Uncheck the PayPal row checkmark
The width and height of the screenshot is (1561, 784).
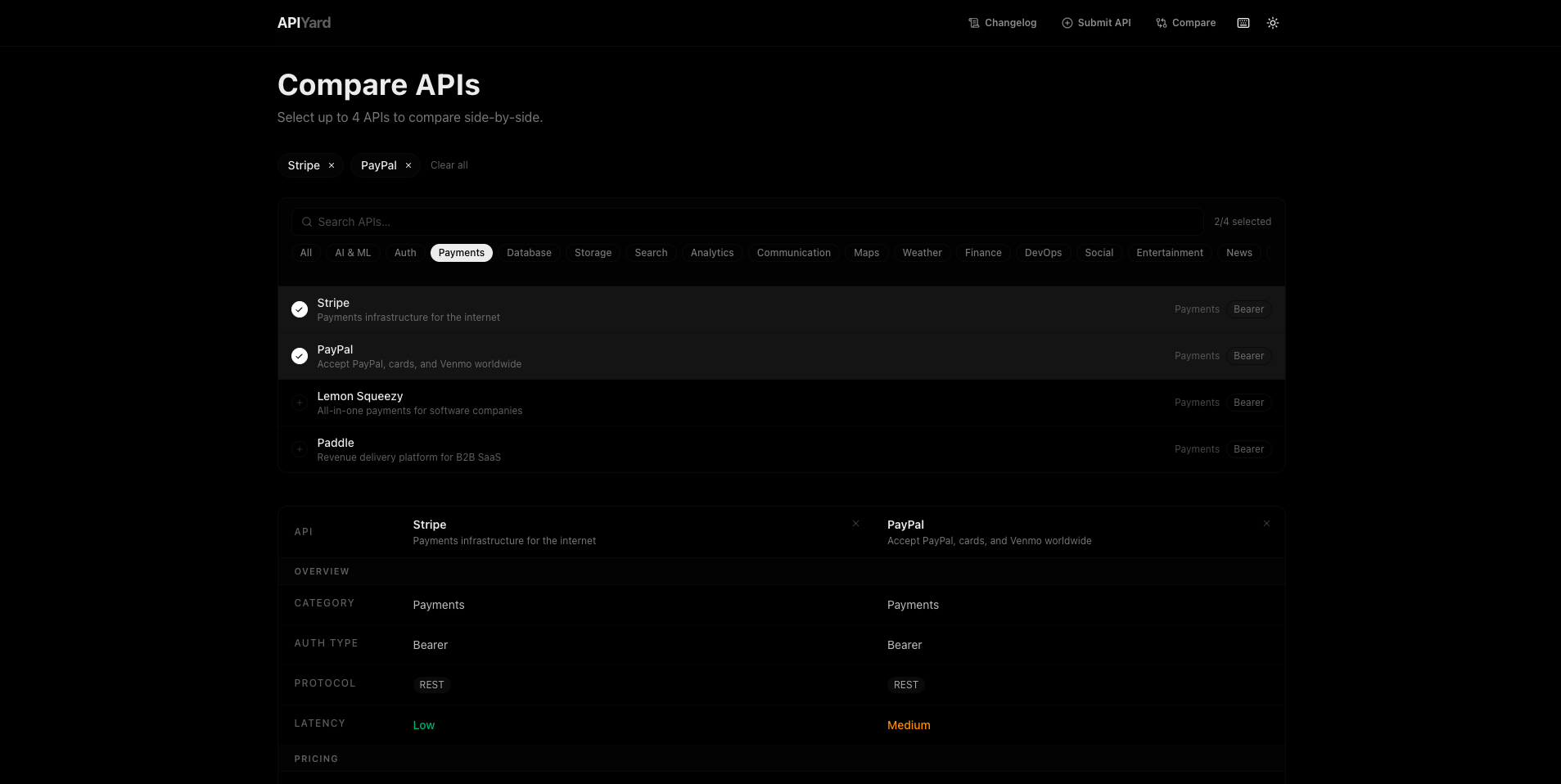point(300,356)
